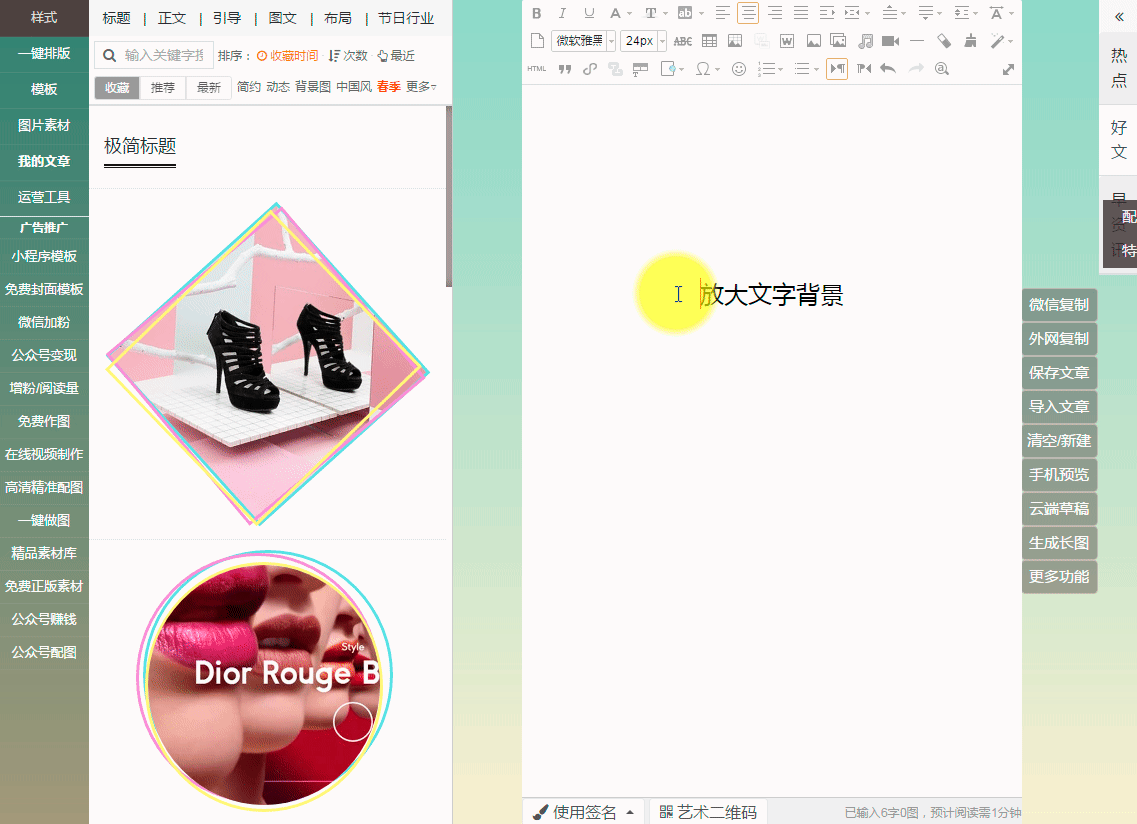Open 一键排版 in left sidebar
The width and height of the screenshot is (1137, 824).
[x=44, y=54]
